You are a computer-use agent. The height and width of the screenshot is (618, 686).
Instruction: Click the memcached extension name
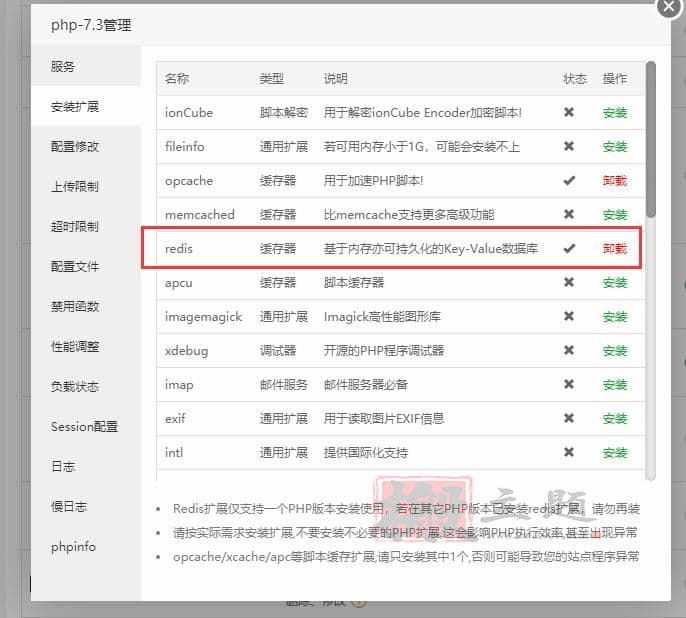[x=200, y=215]
